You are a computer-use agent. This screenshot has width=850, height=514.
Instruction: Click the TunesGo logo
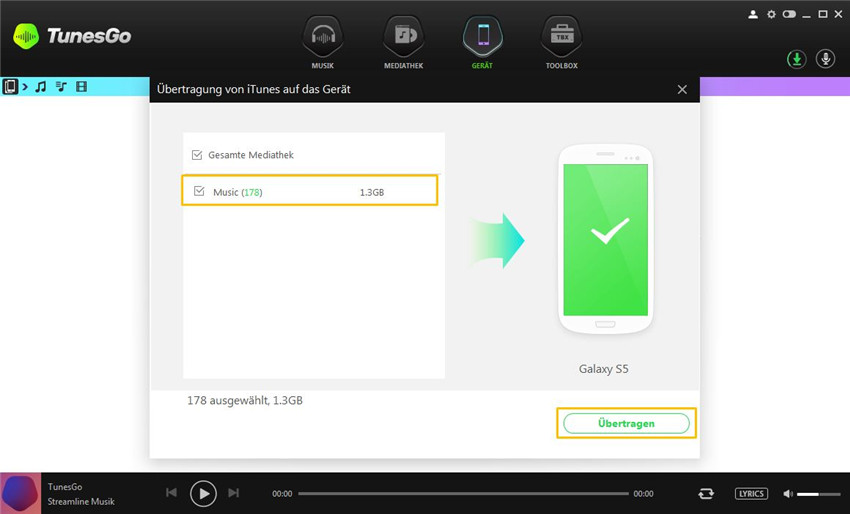coord(72,36)
